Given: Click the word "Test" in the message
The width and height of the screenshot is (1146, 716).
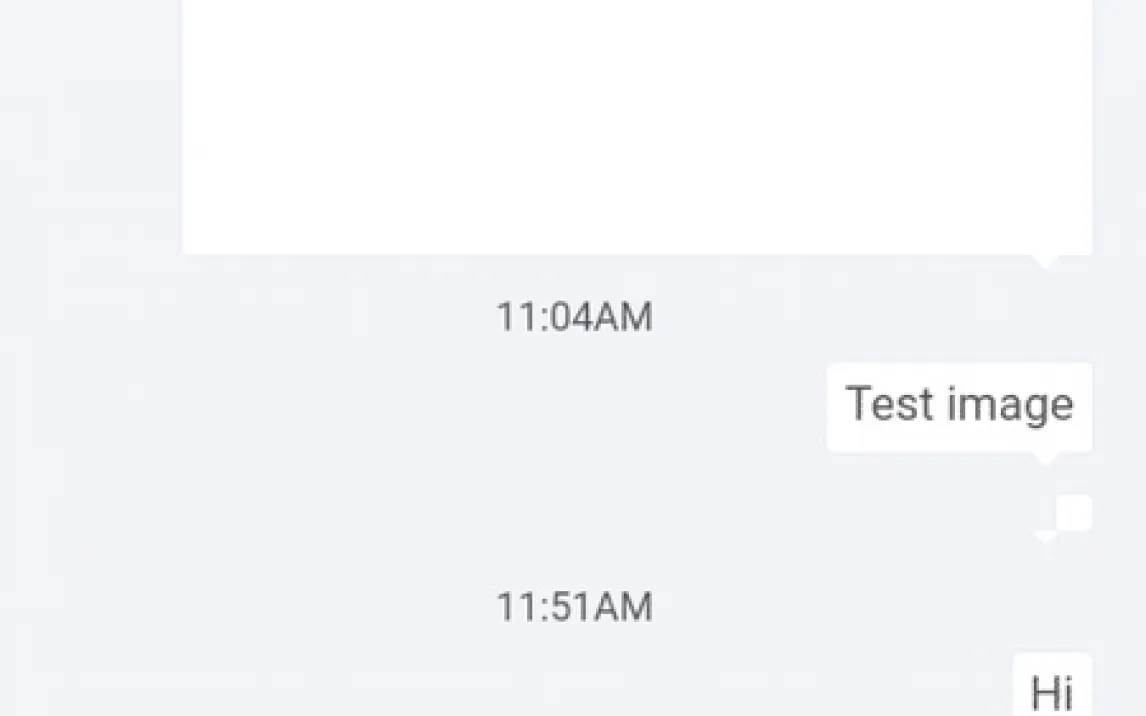Looking at the screenshot, I should [888, 404].
